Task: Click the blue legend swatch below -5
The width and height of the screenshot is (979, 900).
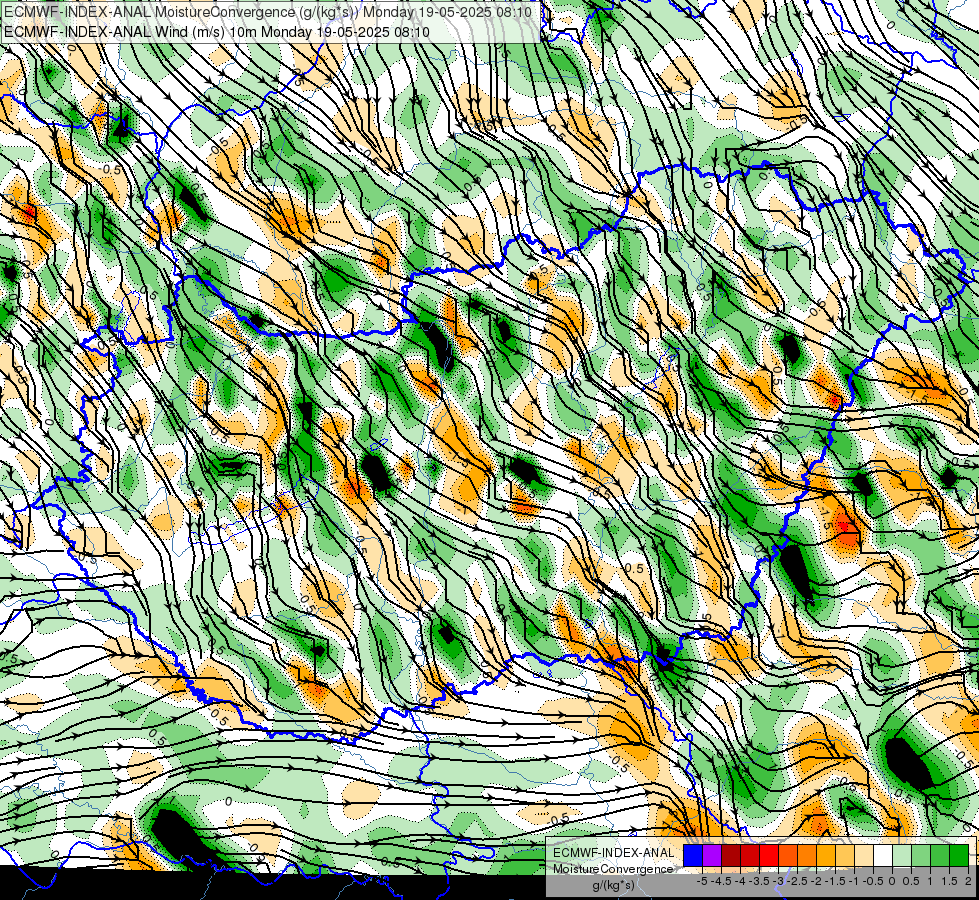Action: [x=692, y=856]
